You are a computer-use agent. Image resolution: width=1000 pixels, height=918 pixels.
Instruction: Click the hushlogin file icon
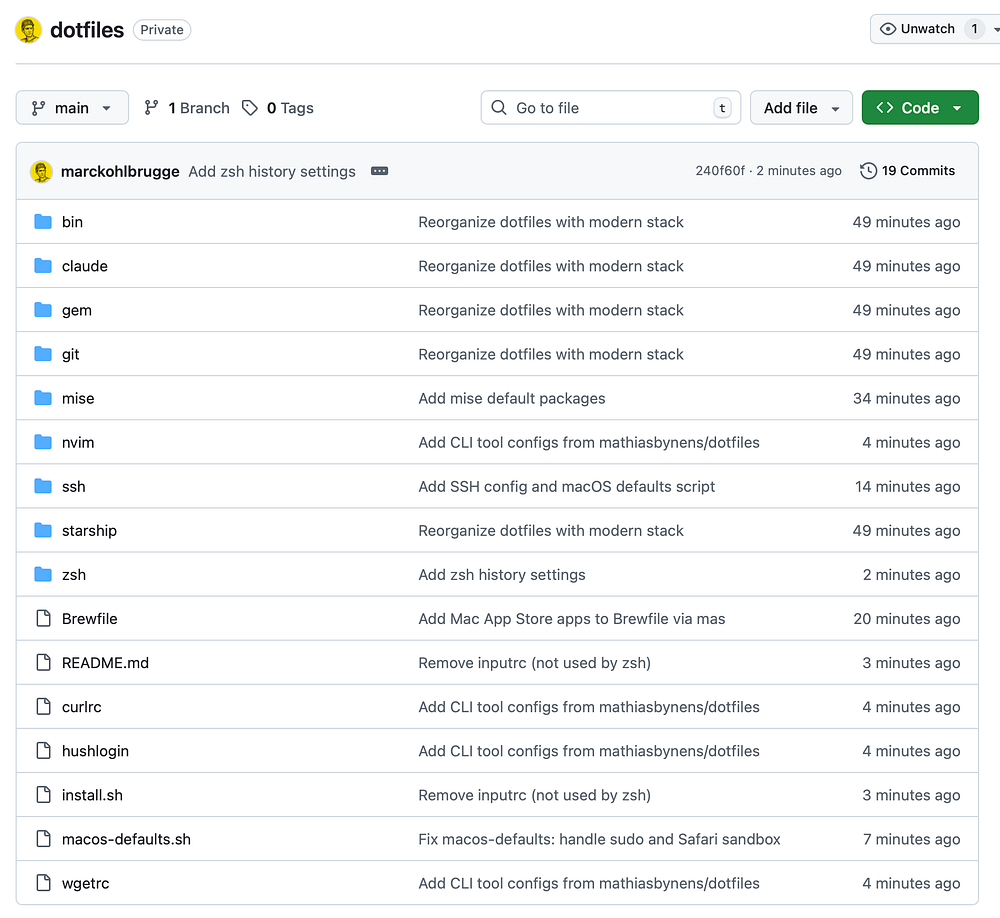click(43, 751)
